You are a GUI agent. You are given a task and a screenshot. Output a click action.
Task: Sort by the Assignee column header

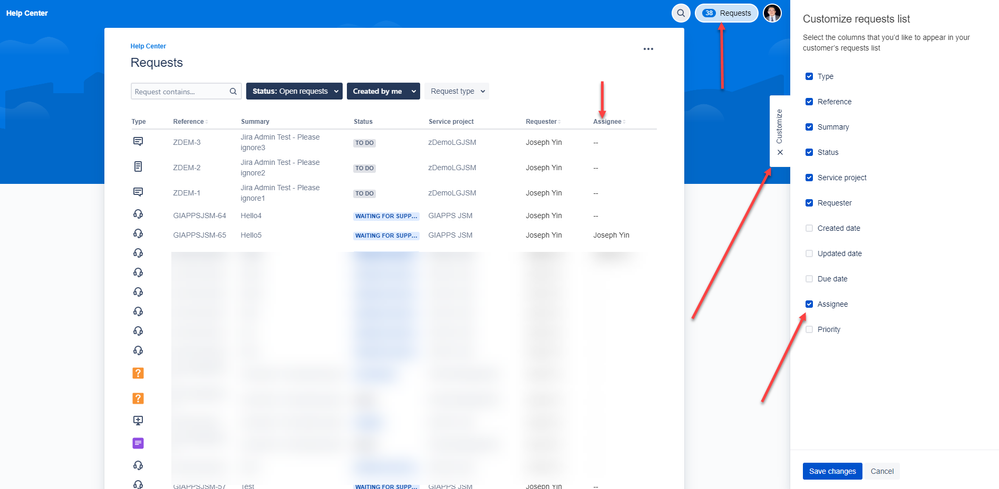click(x=608, y=122)
